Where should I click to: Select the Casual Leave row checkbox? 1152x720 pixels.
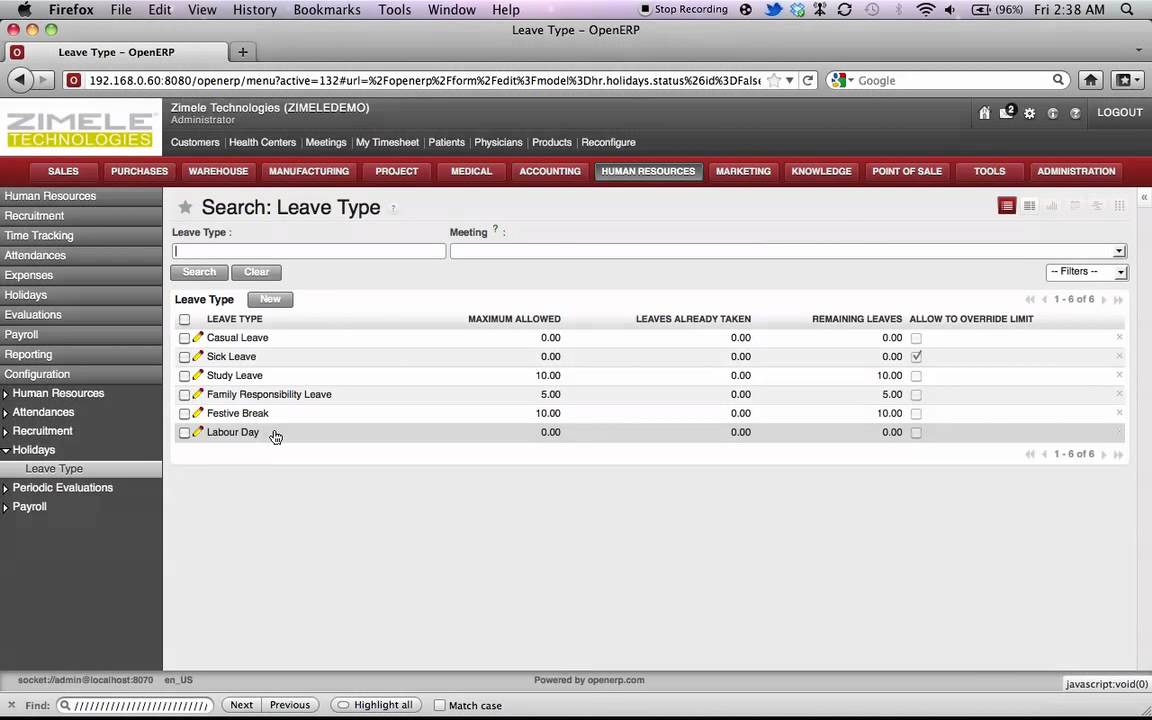coord(184,338)
